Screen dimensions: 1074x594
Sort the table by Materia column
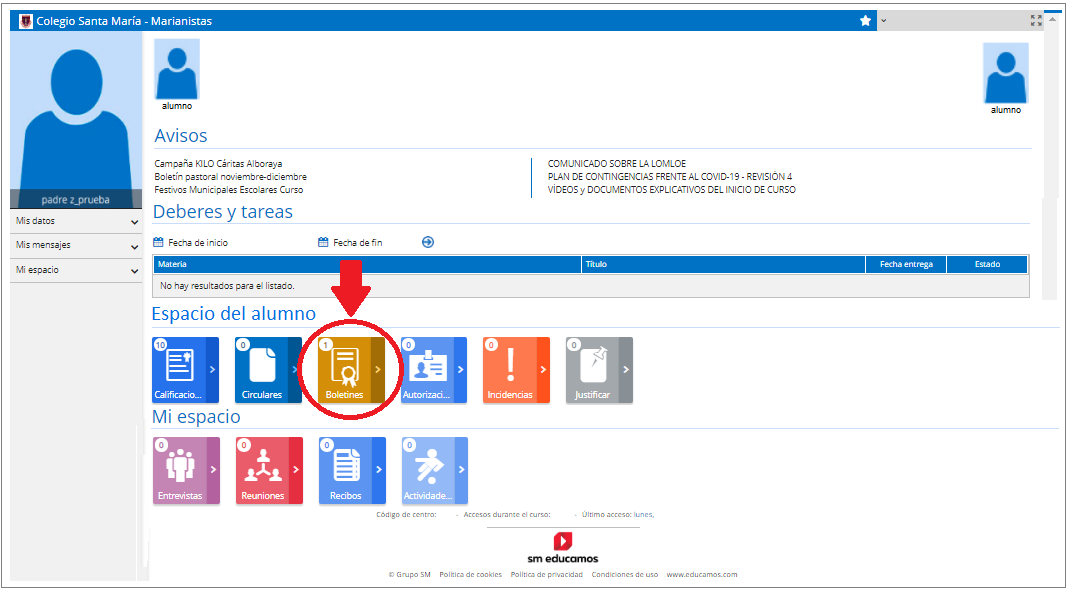(x=173, y=265)
